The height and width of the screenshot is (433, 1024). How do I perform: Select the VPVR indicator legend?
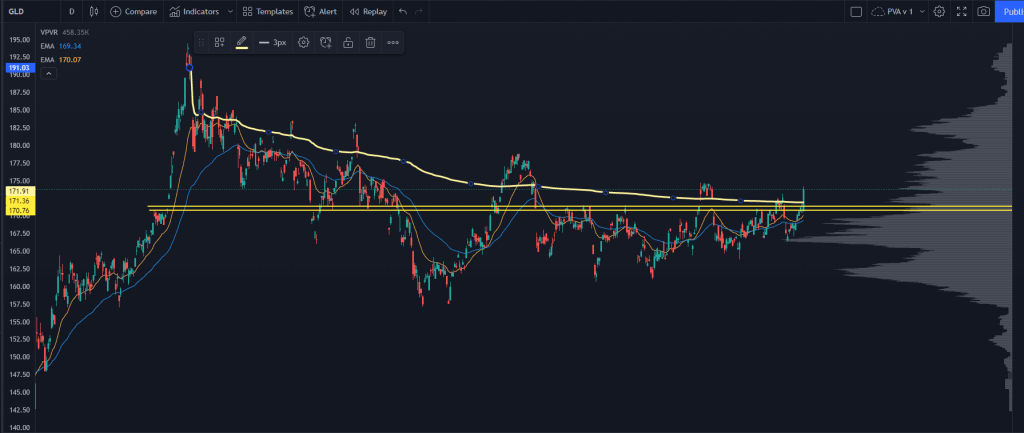coord(48,31)
